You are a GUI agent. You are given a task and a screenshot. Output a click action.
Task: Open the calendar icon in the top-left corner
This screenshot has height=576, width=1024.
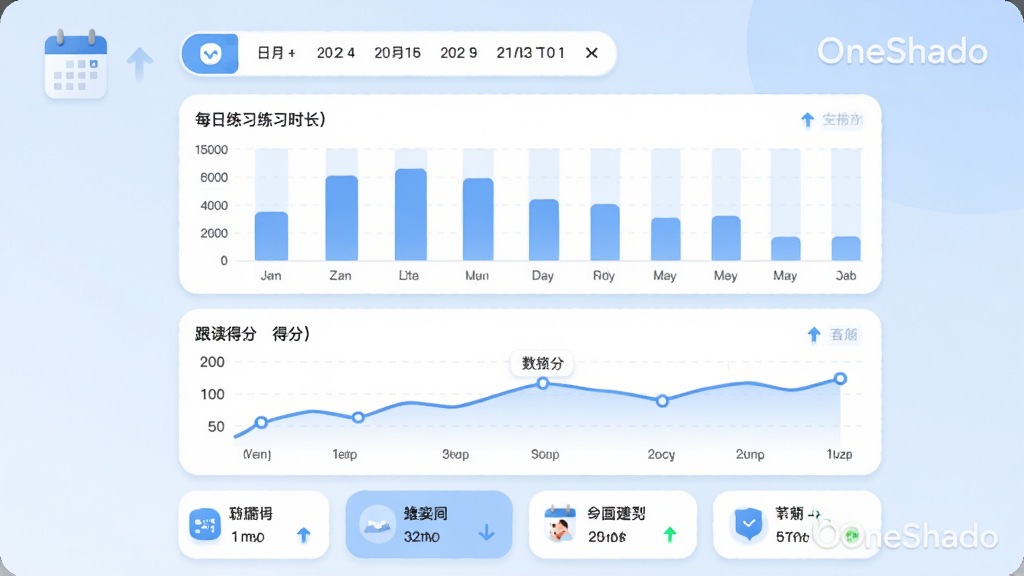tap(76, 65)
